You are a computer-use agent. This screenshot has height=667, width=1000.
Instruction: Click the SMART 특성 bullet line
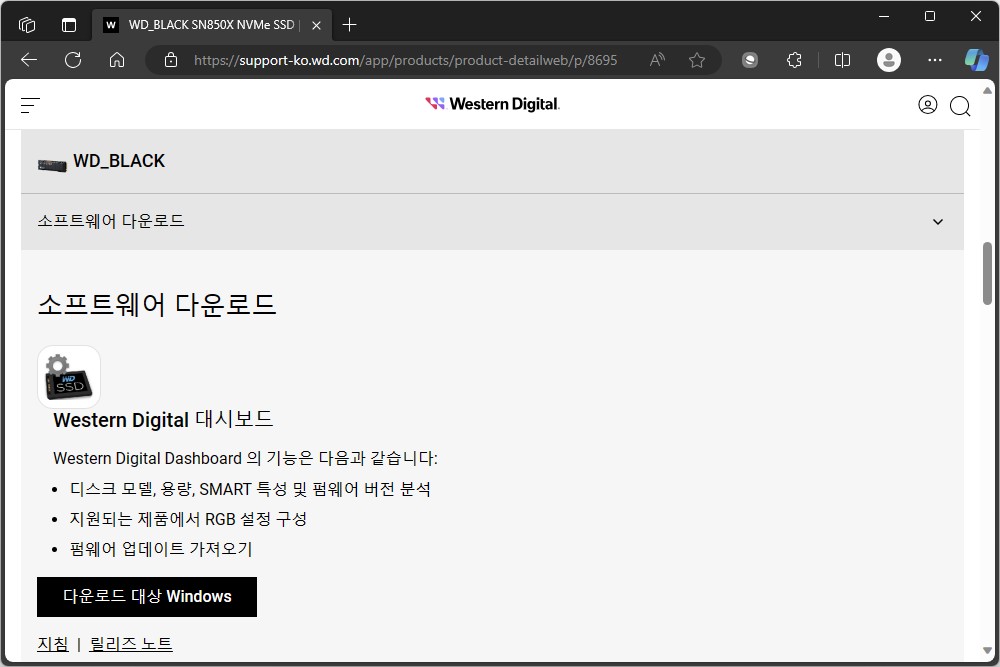[250, 489]
